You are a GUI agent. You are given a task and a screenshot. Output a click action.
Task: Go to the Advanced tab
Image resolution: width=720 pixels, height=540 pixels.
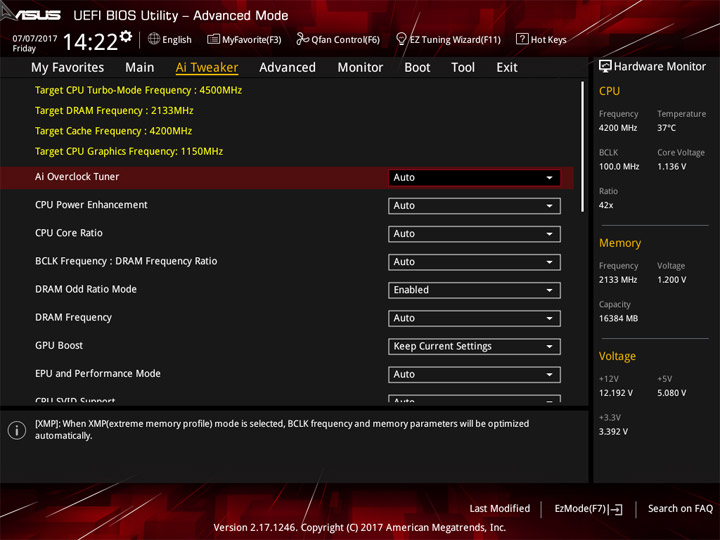pyautogui.click(x=287, y=68)
